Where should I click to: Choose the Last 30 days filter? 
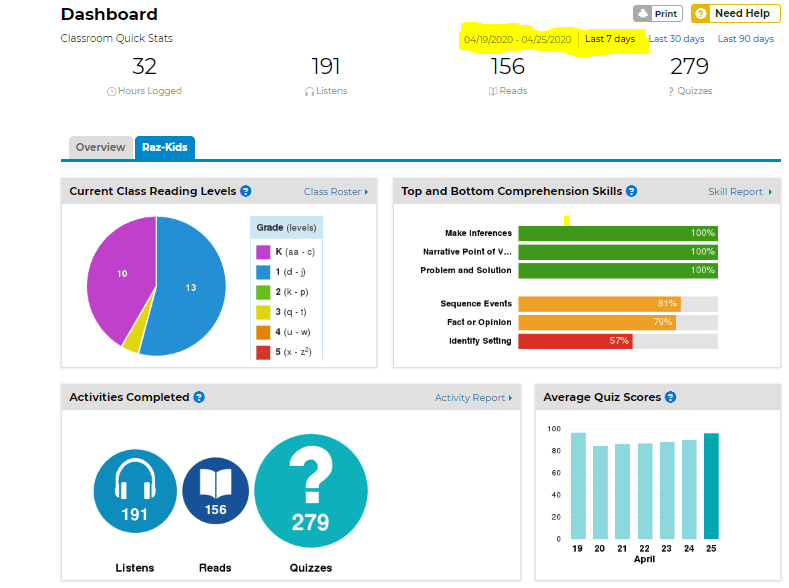(676, 39)
